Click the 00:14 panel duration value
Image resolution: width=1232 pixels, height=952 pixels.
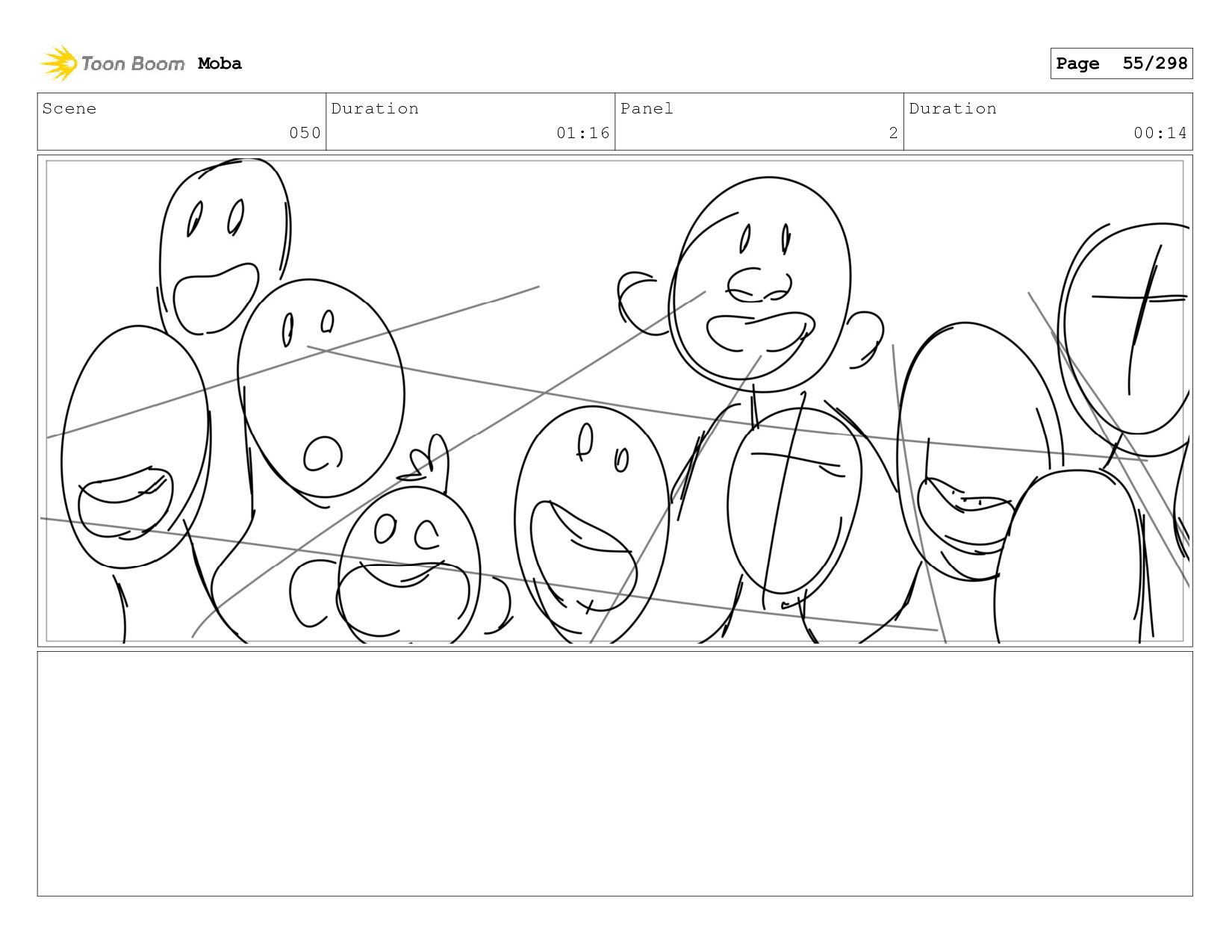click(1160, 133)
